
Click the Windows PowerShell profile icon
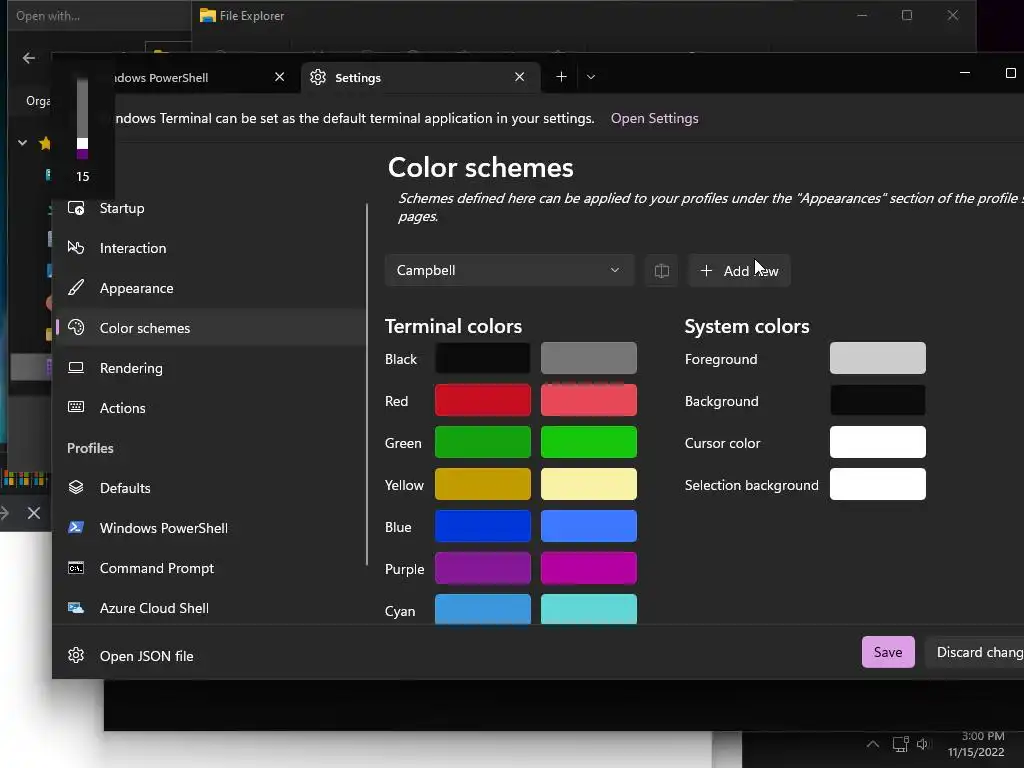76,527
